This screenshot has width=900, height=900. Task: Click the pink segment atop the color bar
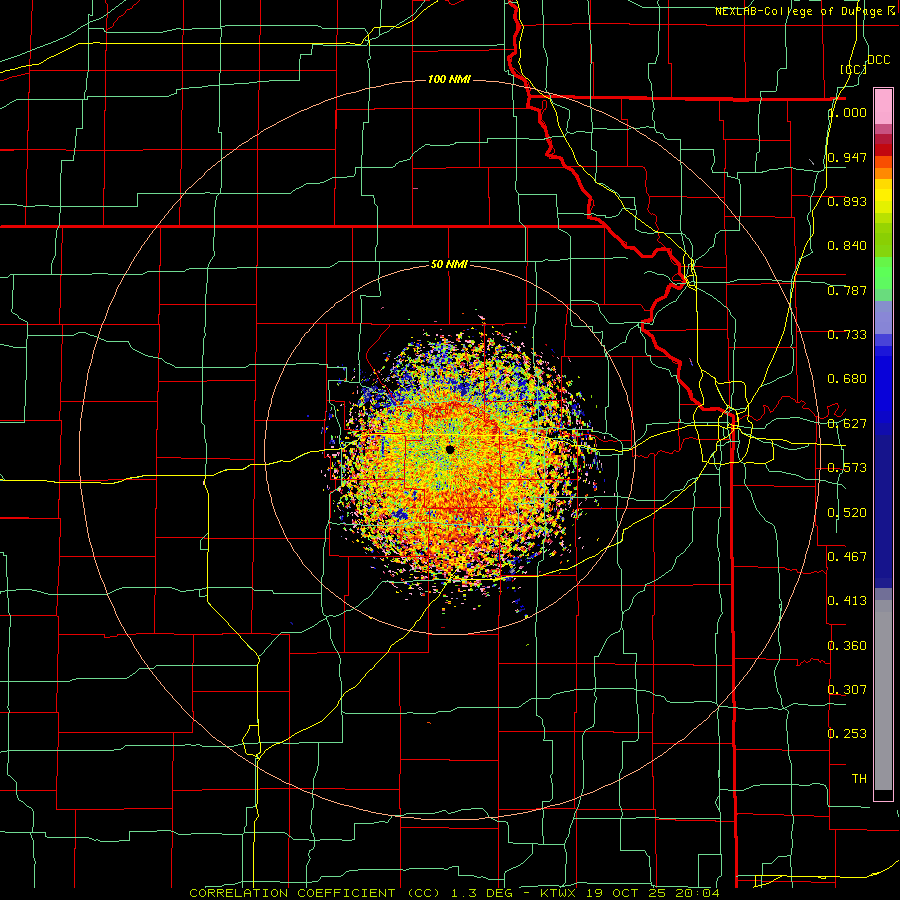[x=883, y=106]
